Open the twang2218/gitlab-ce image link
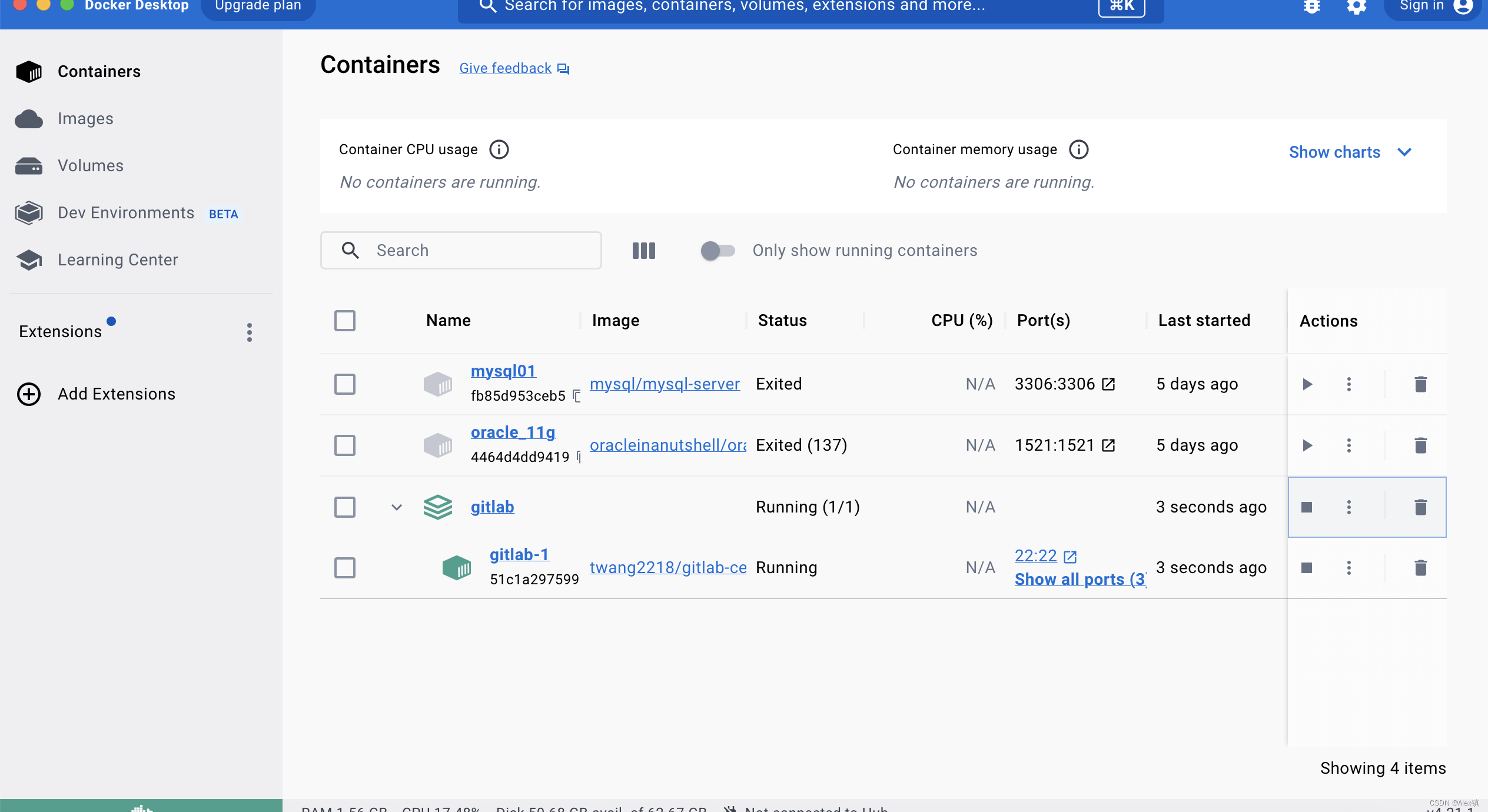Screen dimensions: 1488x812 [x=668, y=568]
